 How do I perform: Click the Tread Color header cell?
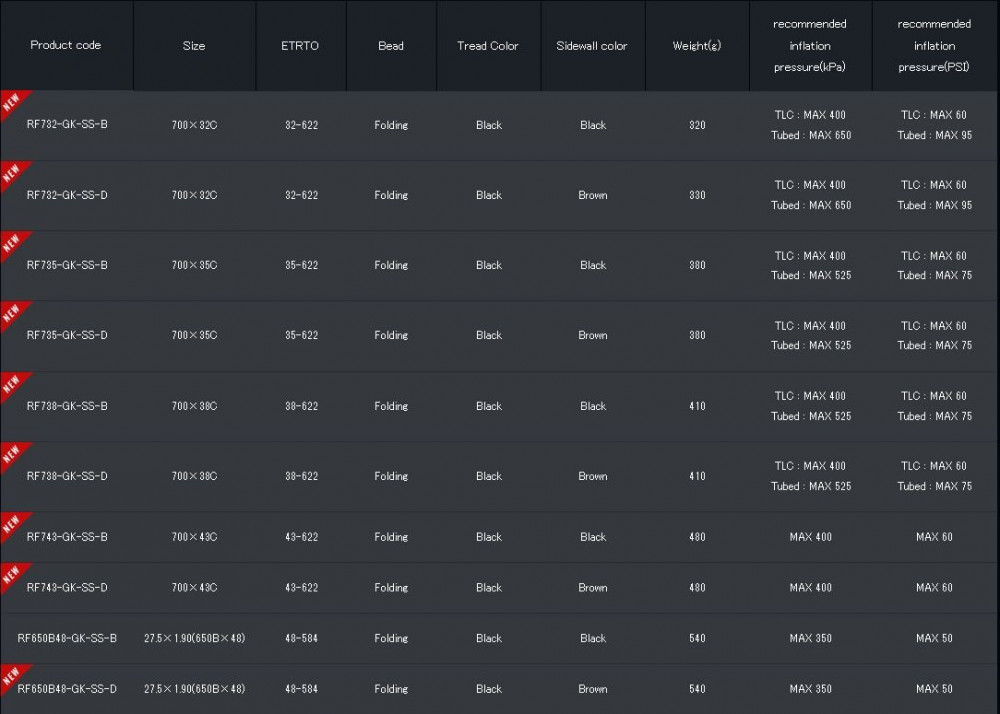[x=488, y=46]
